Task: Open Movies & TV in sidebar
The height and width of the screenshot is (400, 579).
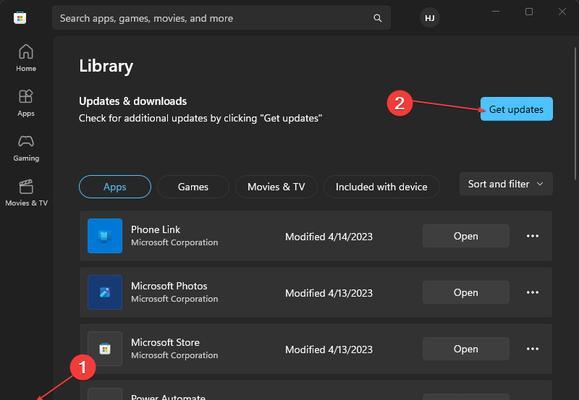Action: [x=26, y=192]
